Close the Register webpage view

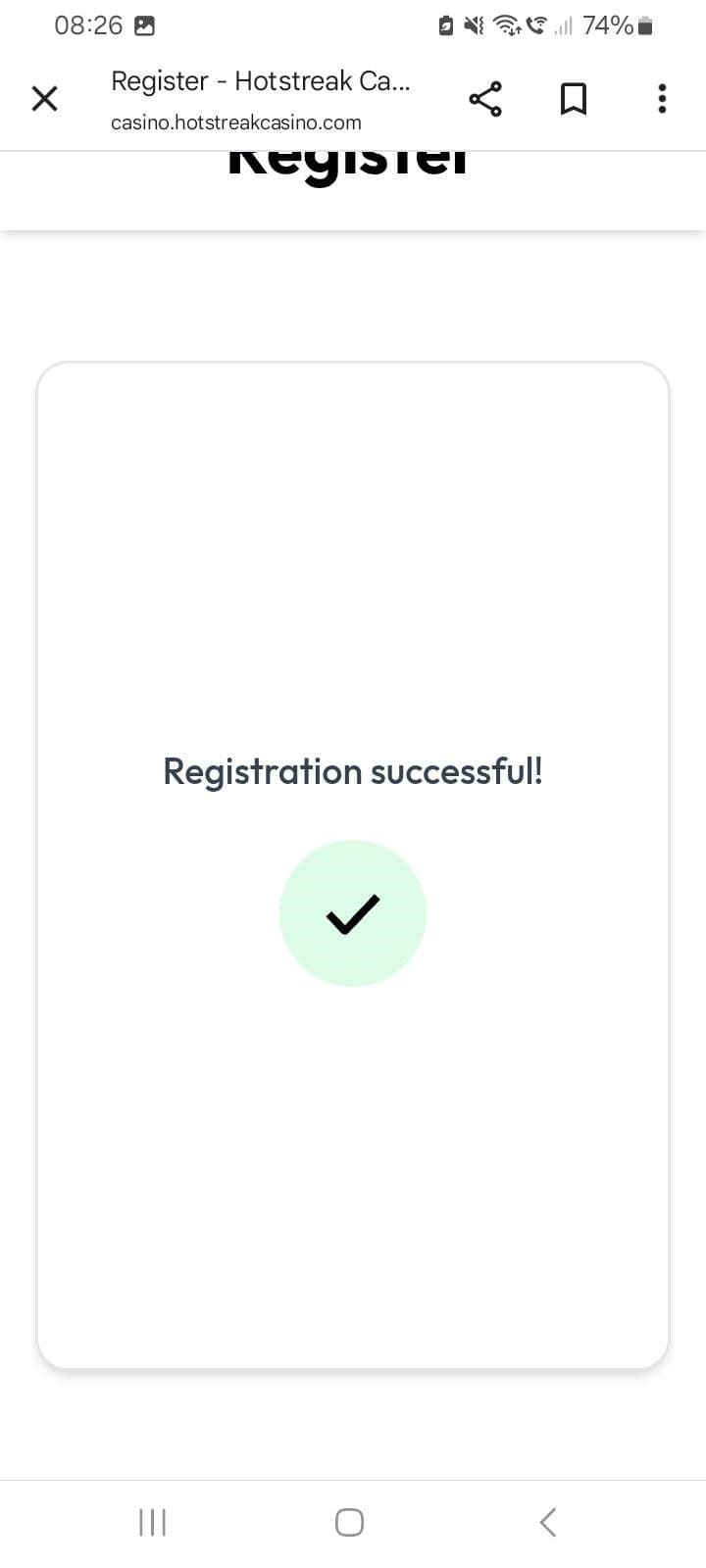[x=44, y=98]
